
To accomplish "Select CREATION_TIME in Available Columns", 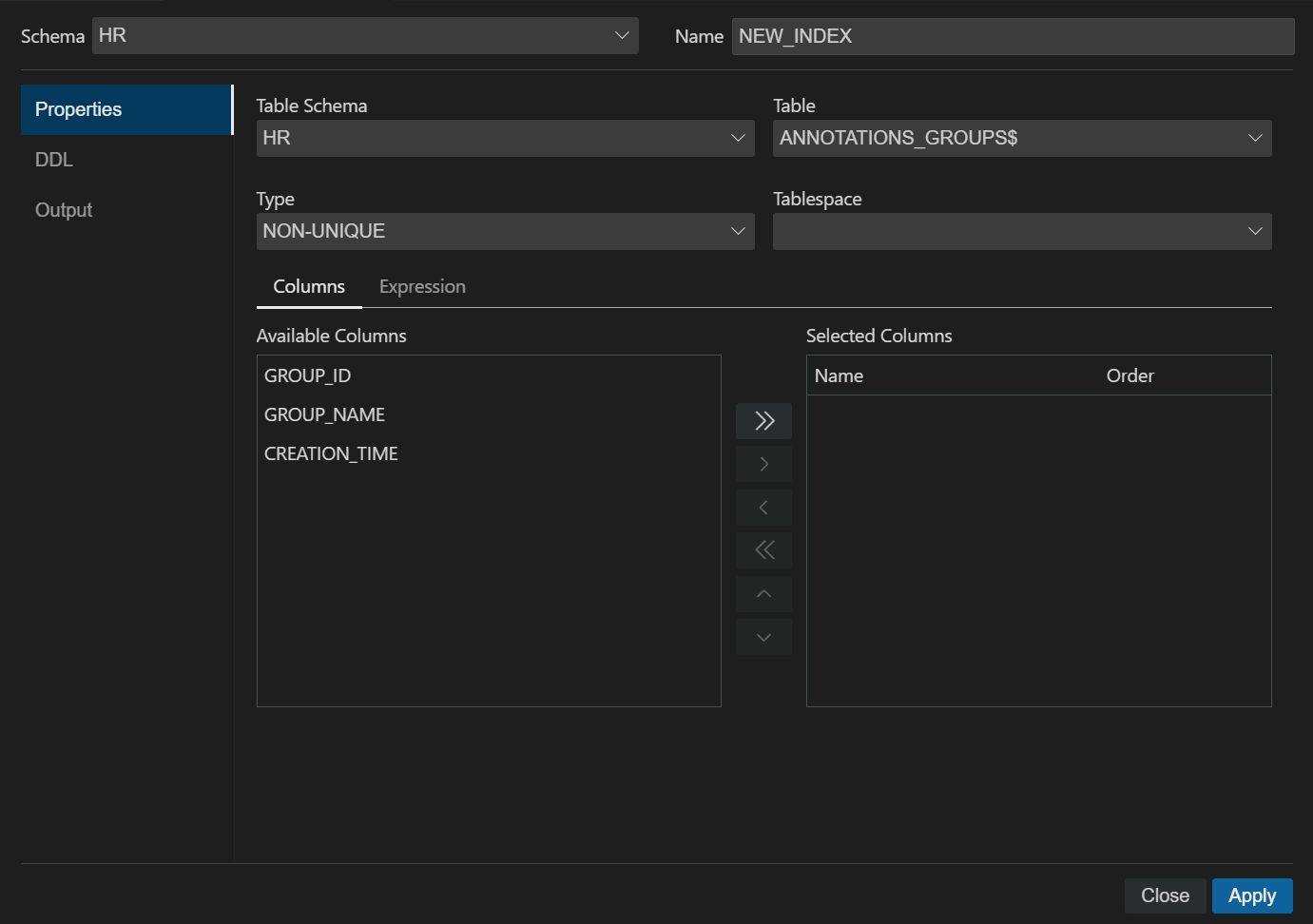I will click(331, 453).
